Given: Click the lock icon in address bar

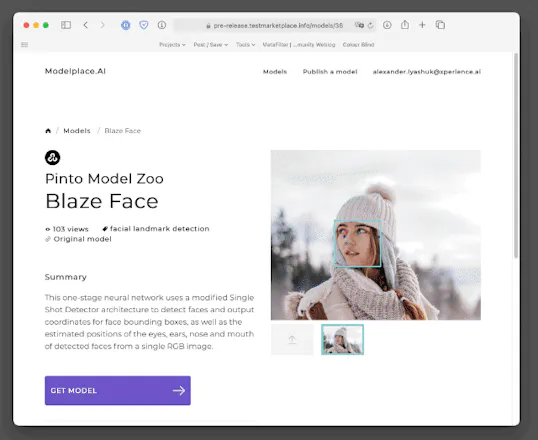Looking at the screenshot, I should (208, 26).
